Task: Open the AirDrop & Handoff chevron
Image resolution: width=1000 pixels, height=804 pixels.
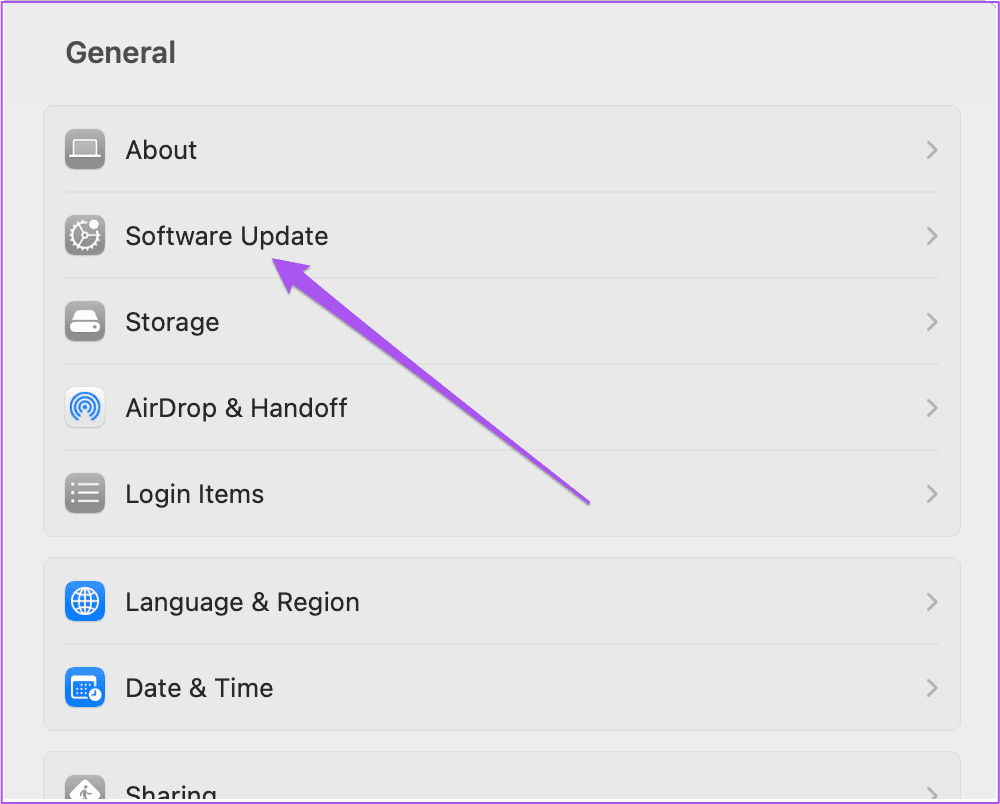Action: point(932,408)
